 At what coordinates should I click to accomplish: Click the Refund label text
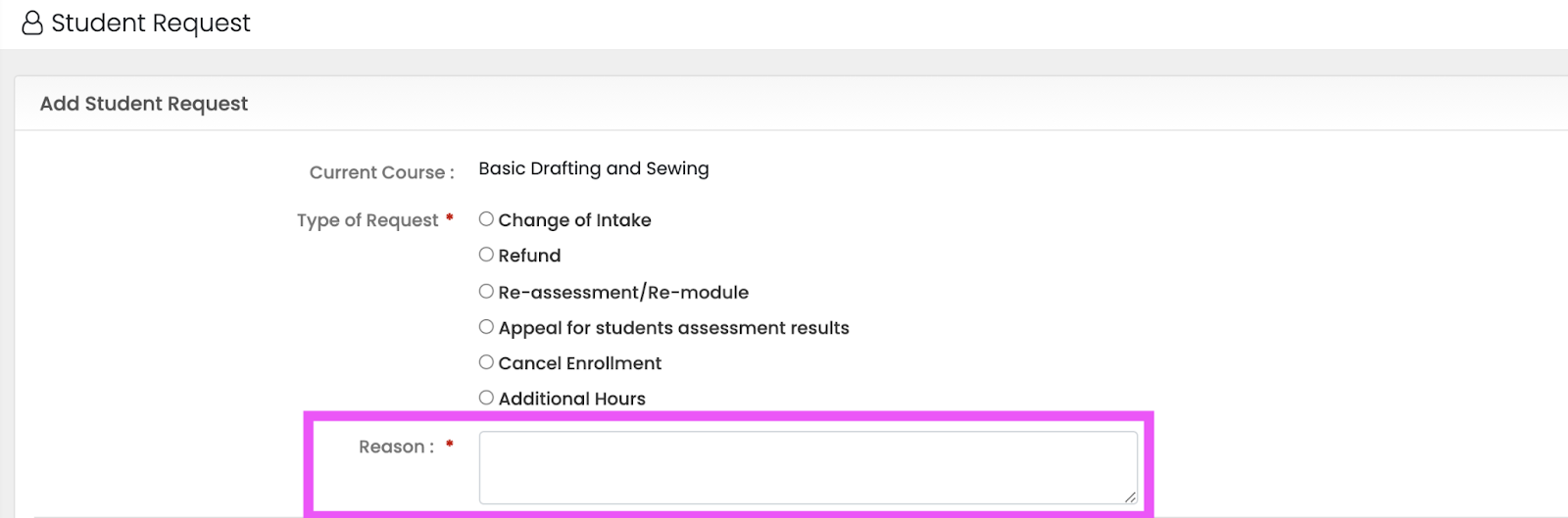coord(529,256)
